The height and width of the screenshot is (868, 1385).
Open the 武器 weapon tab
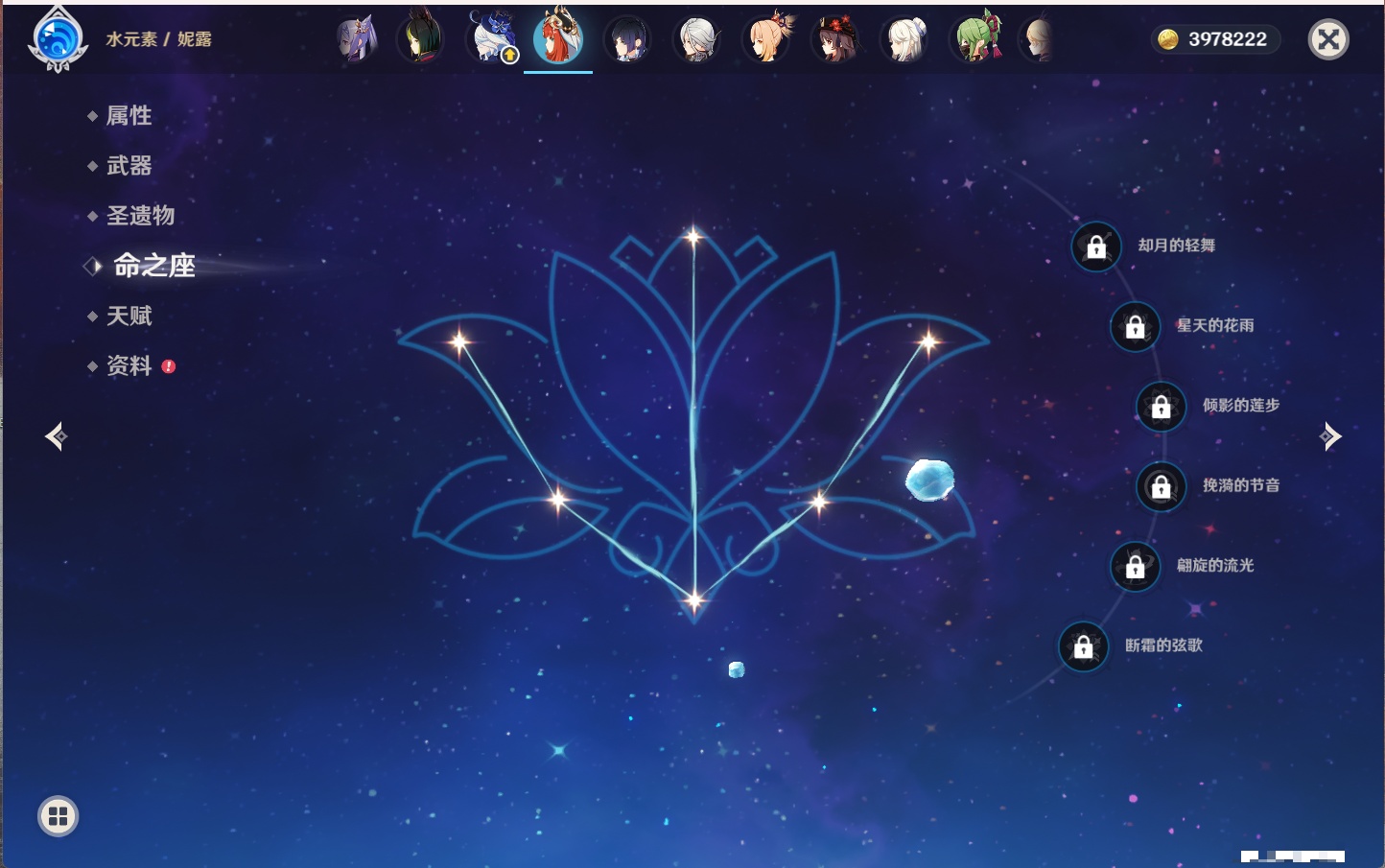click(x=129, y=166)
